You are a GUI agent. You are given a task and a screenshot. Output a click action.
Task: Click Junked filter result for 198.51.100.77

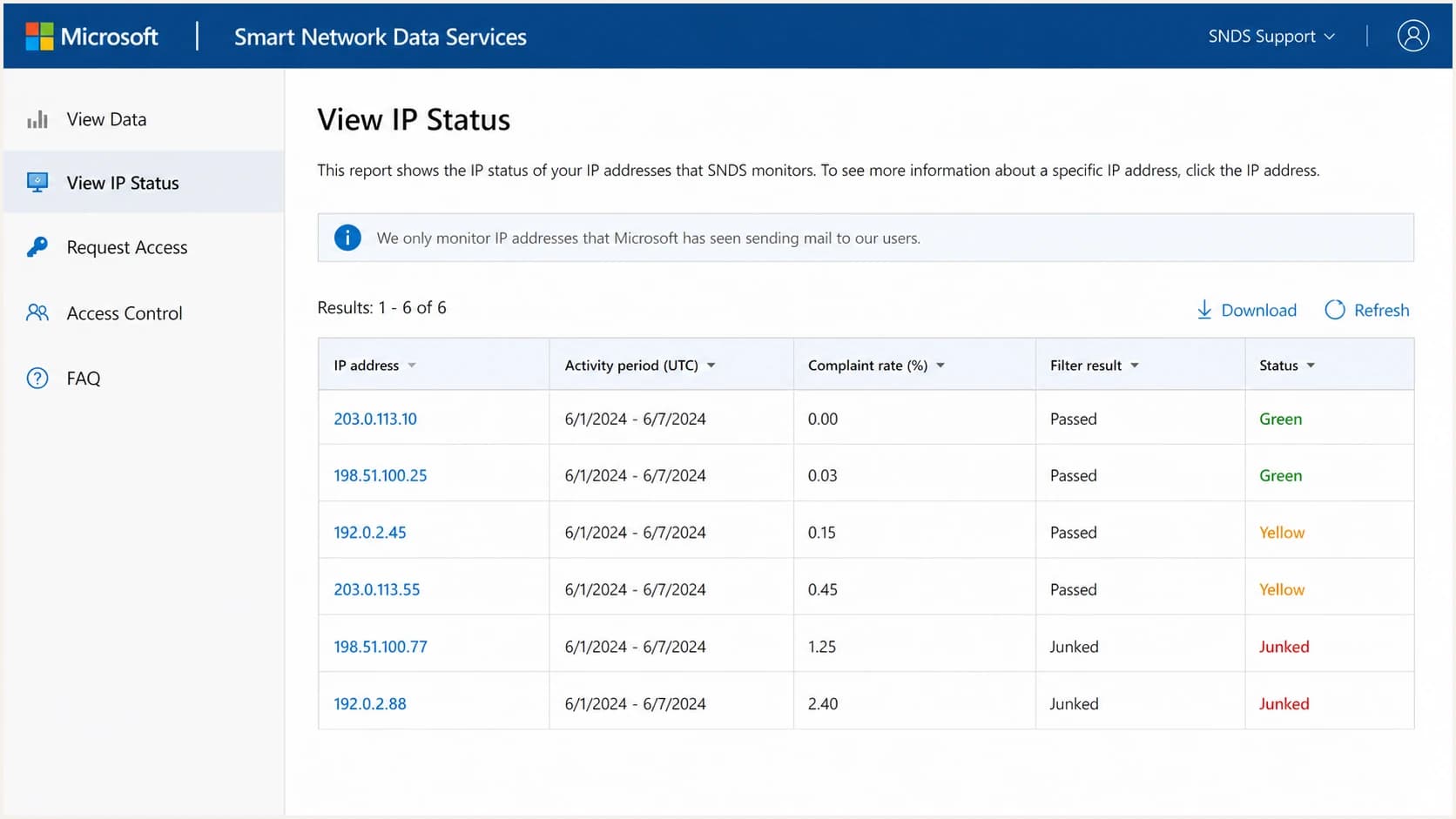click(1075, 647)
